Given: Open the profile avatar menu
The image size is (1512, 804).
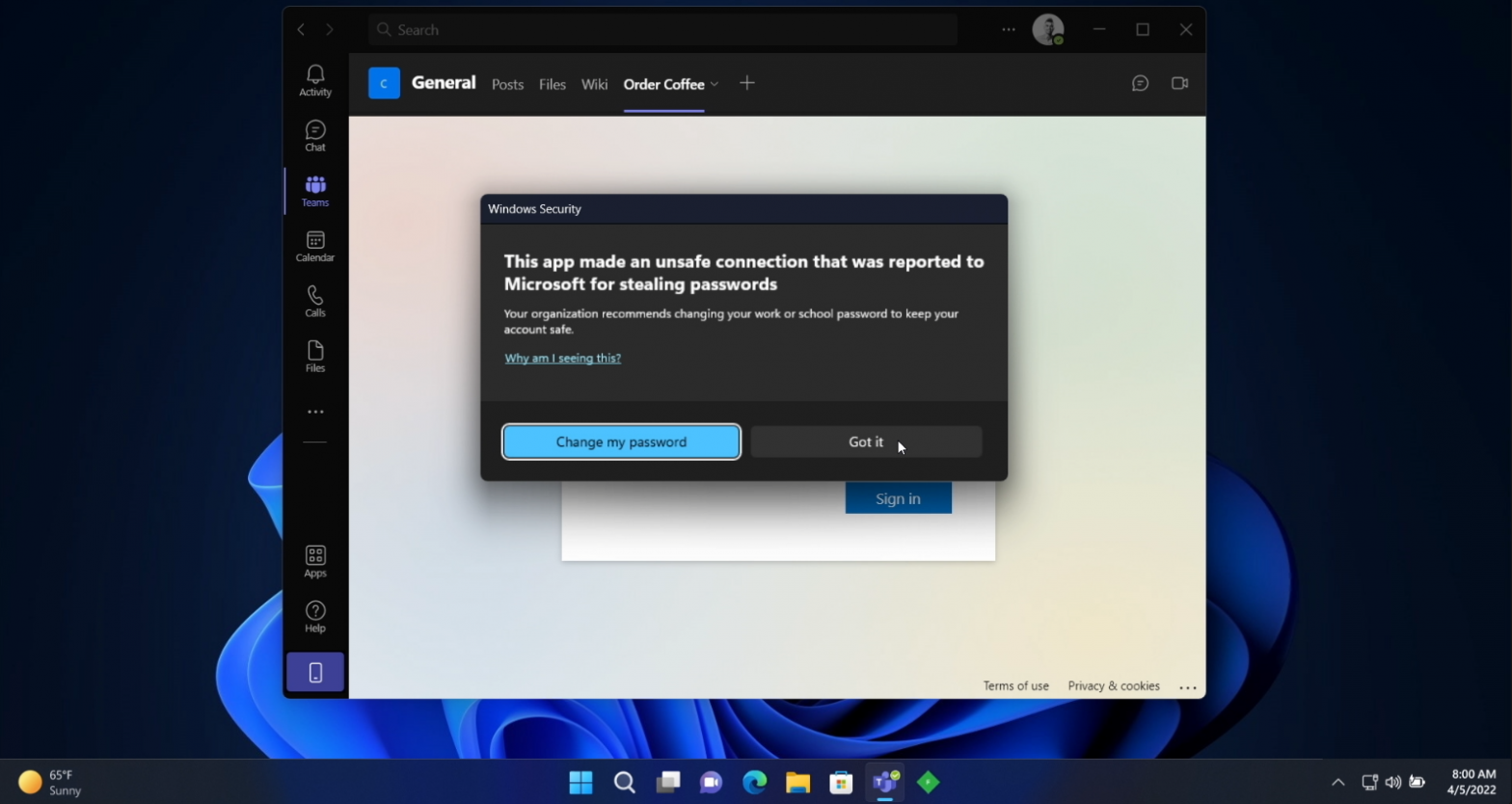Looking at the screenshot, I should (1048, 30).
